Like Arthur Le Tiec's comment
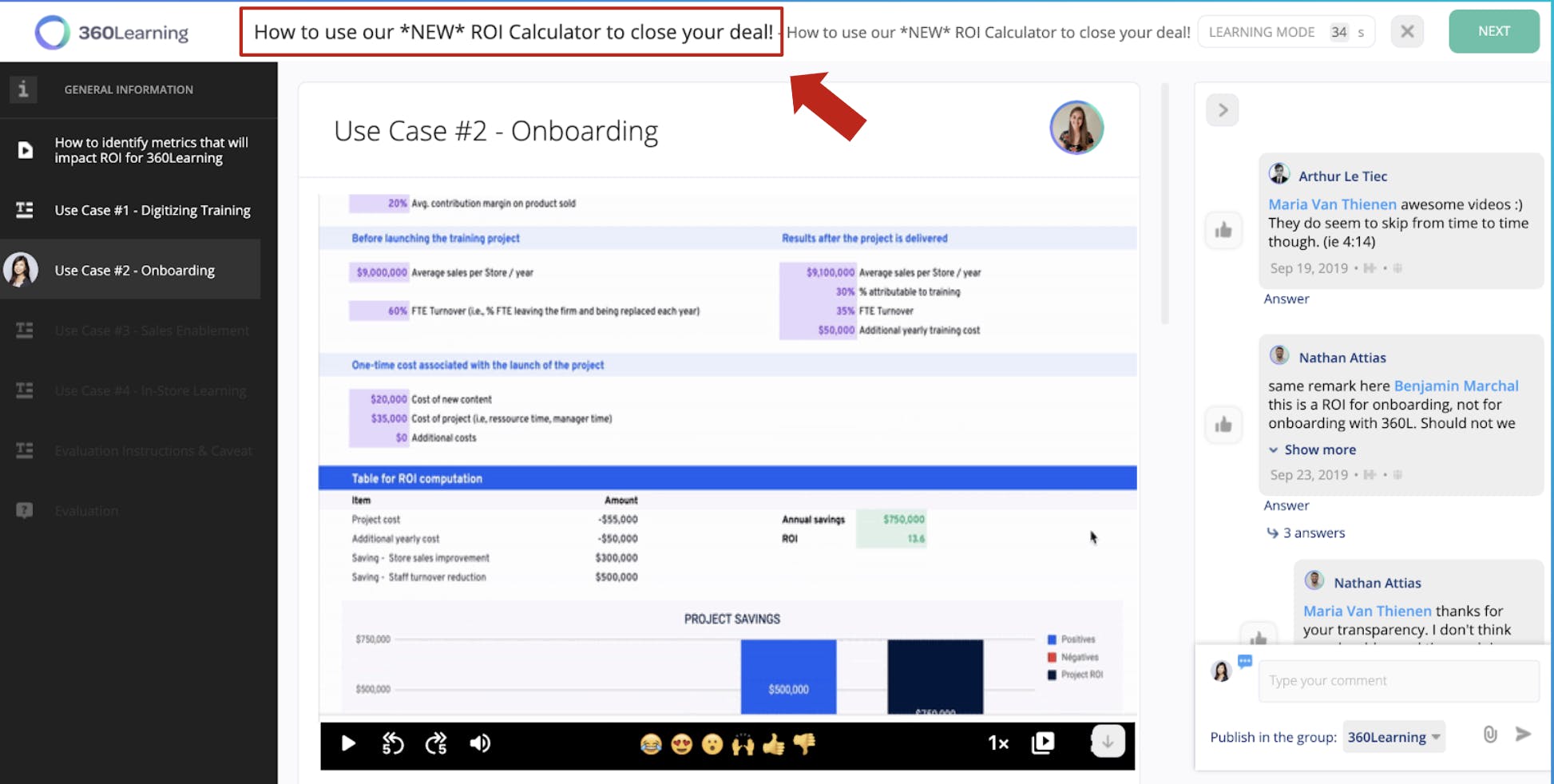The height and width of the screenshot is (784, 1554). (1223, 231)
